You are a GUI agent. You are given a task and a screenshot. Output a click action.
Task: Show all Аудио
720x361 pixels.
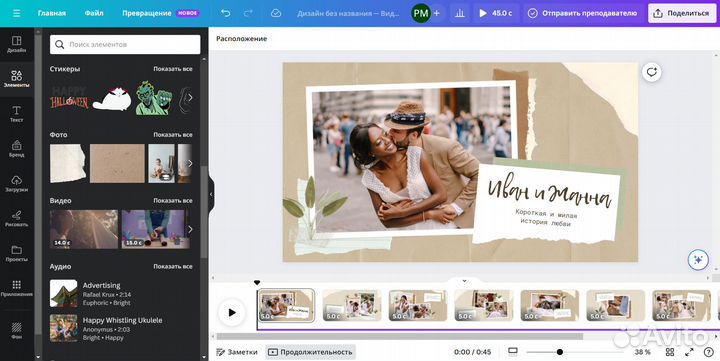173,266
